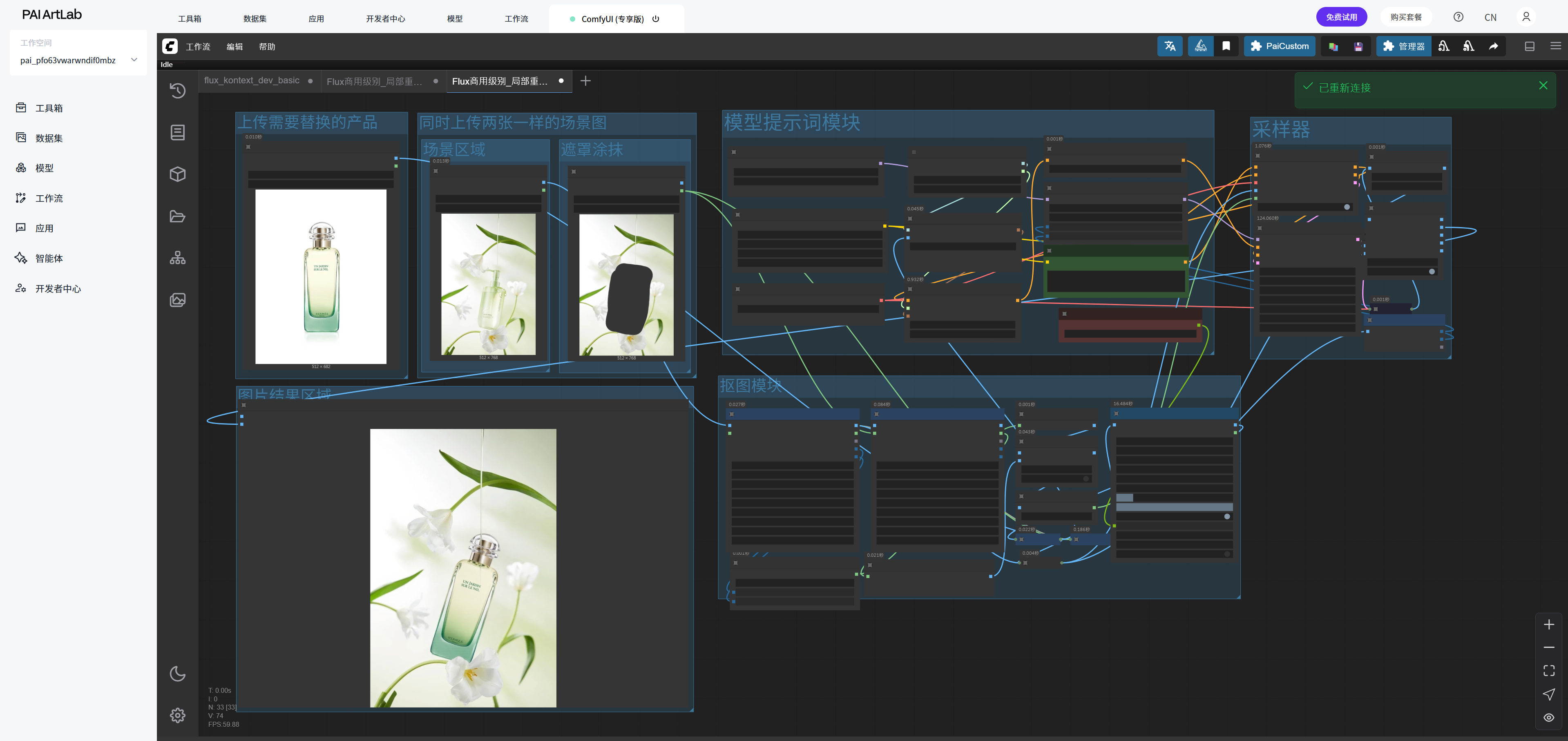
Task: Open the CN language selector
Action: 1490,17
